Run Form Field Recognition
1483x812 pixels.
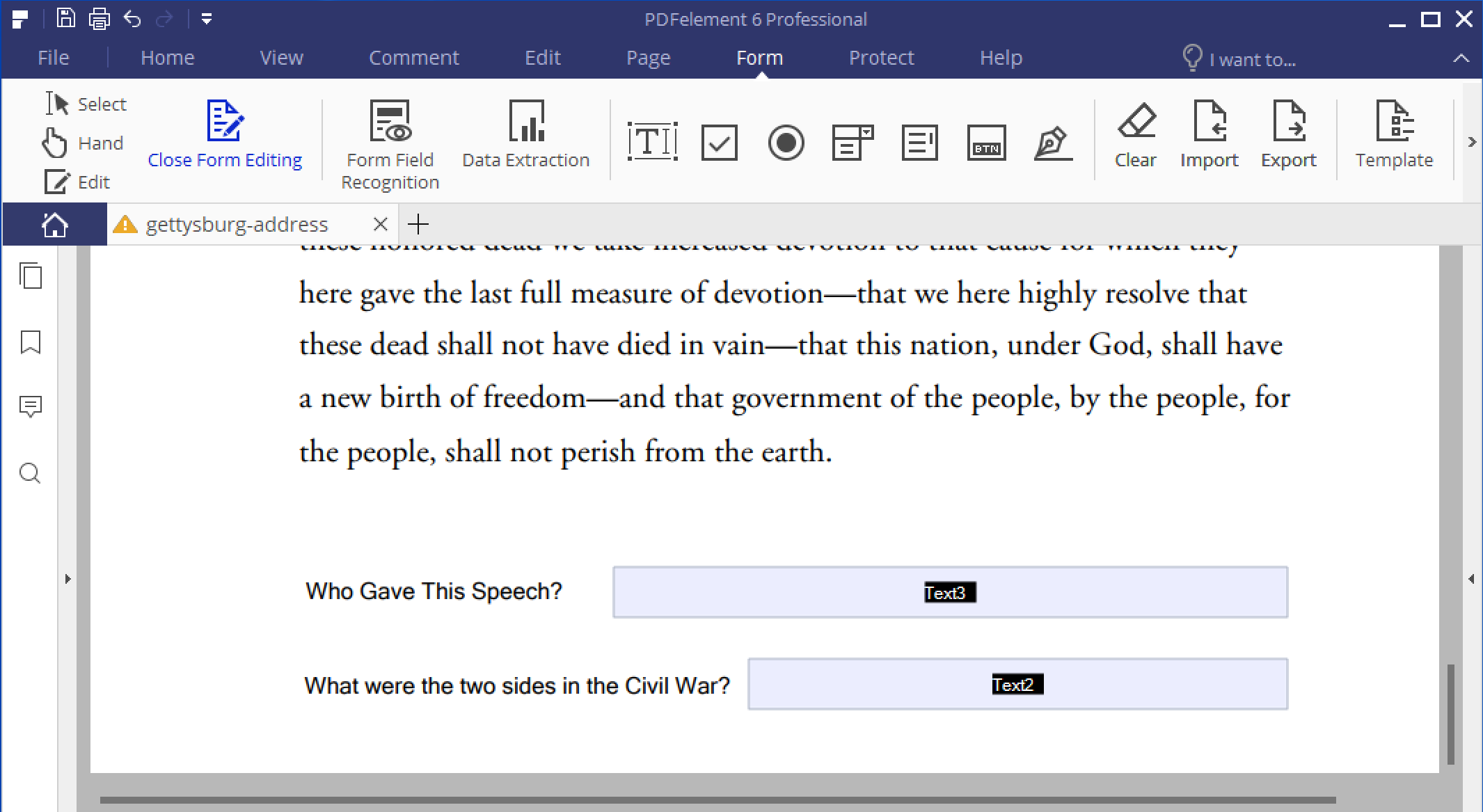[x=389, y=138]
